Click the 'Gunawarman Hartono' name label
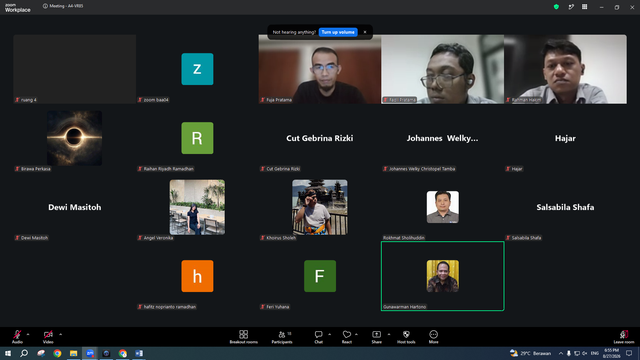This screenshot has height=360, width=640. click(x=404, y=307)
